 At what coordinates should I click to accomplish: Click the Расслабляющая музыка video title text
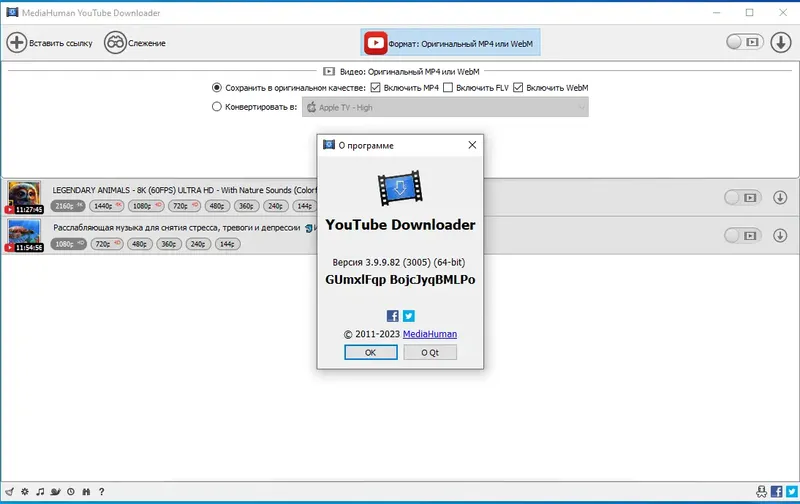tap(177, 228)
